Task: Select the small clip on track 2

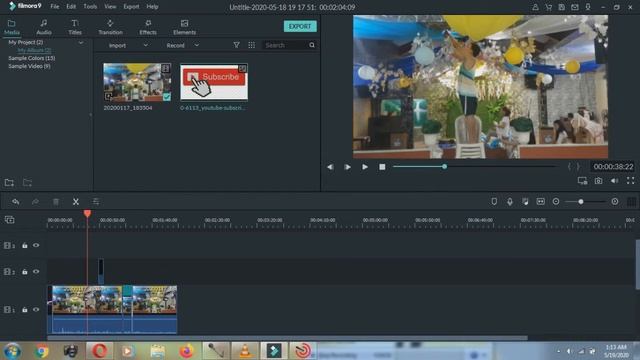Action: point(101,271)
